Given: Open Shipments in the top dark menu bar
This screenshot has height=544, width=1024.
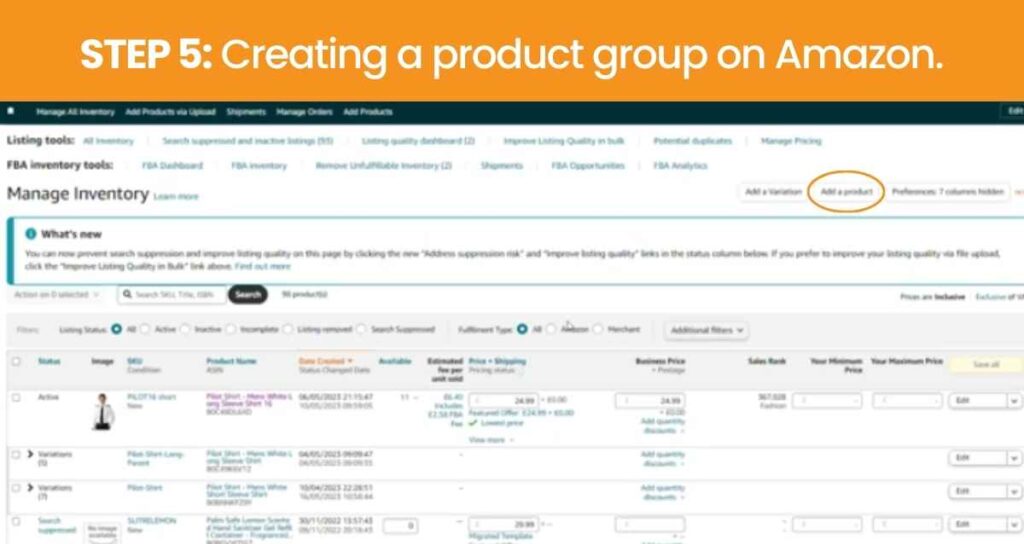Looking at the screenshot, I should tap(246, 112).
